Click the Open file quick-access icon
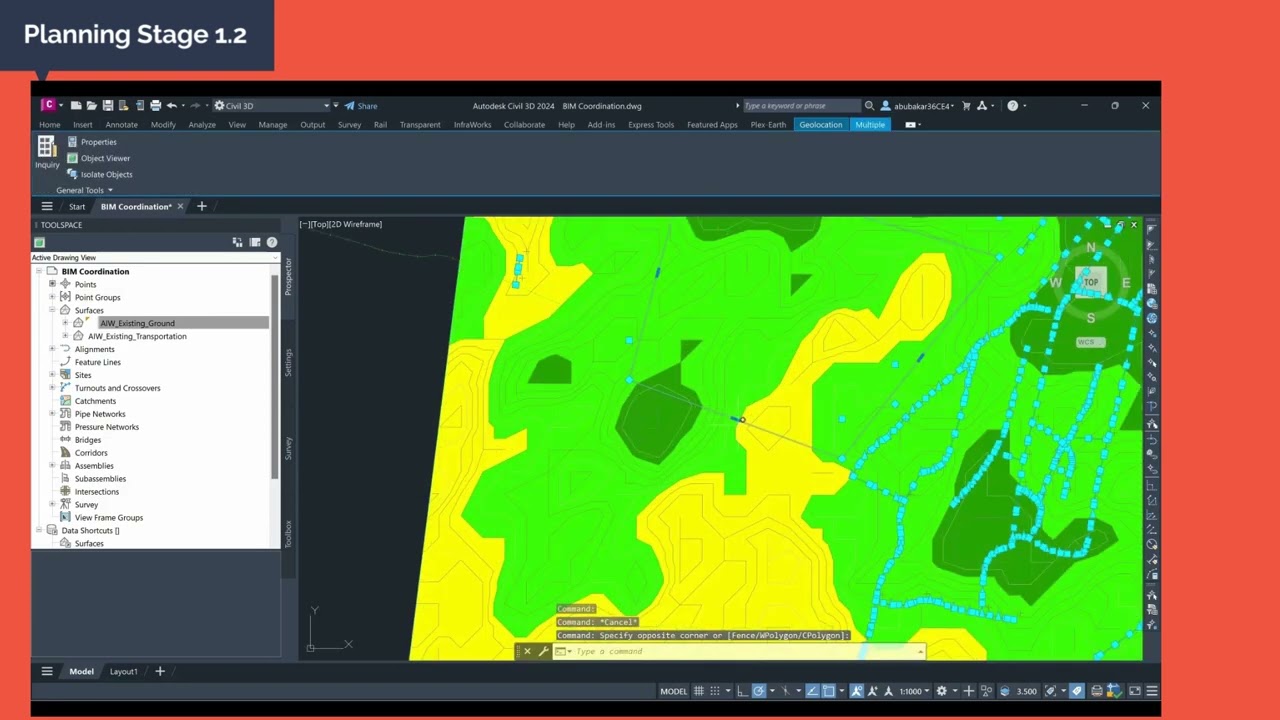This screenshot has height=720, width=1280. [x=91, y=105]
